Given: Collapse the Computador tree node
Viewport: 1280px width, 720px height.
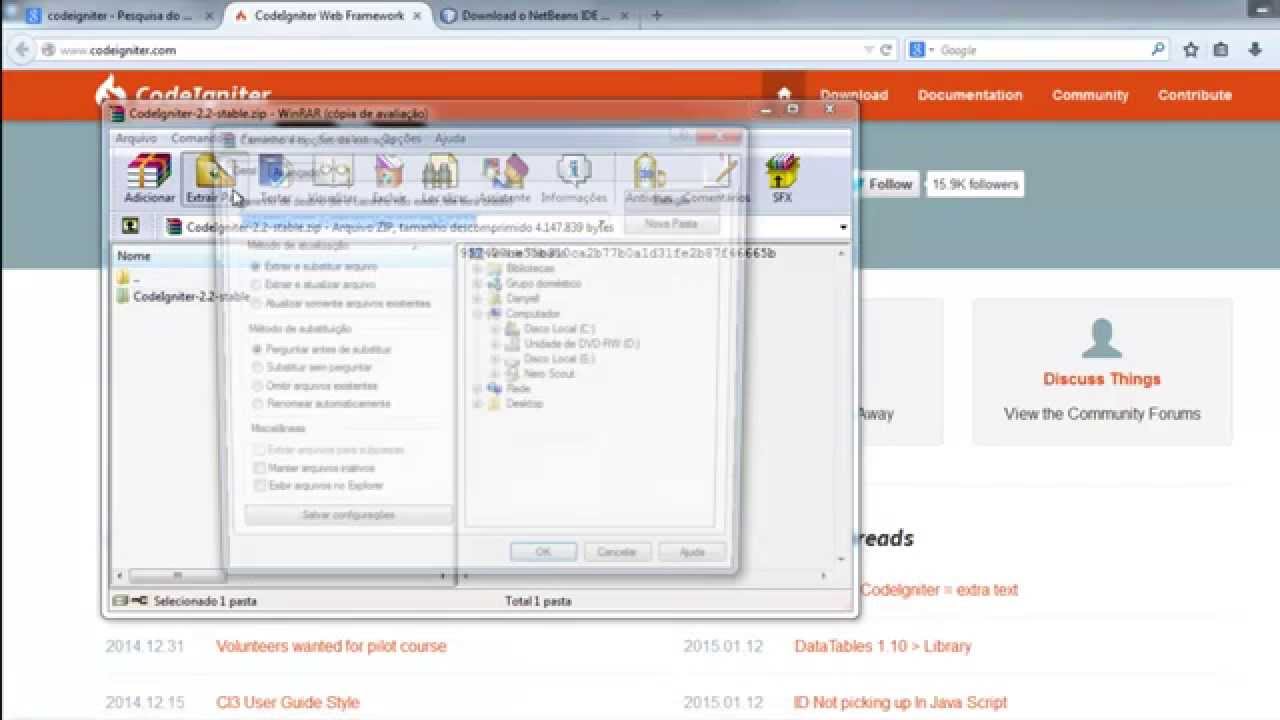Looking at the screenshot, I should pos(477,314).
